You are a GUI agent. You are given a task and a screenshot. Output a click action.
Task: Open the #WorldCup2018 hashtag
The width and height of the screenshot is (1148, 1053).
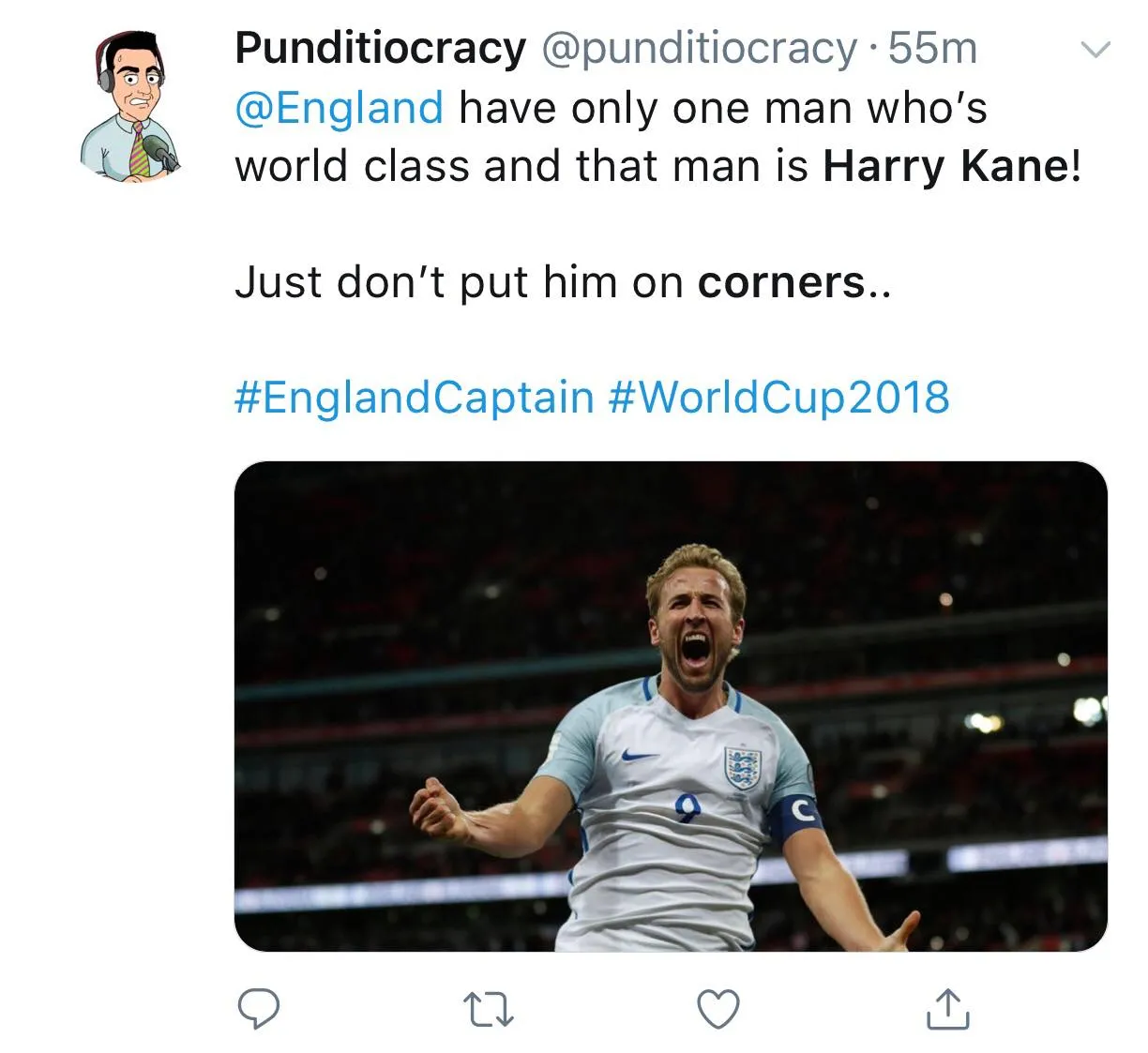[x=778, y=397]
